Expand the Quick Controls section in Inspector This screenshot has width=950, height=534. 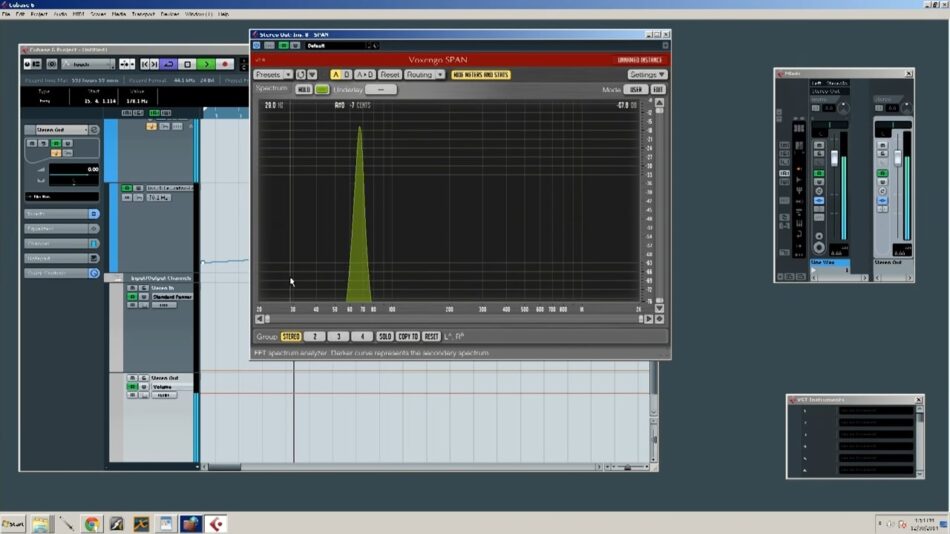61,273
